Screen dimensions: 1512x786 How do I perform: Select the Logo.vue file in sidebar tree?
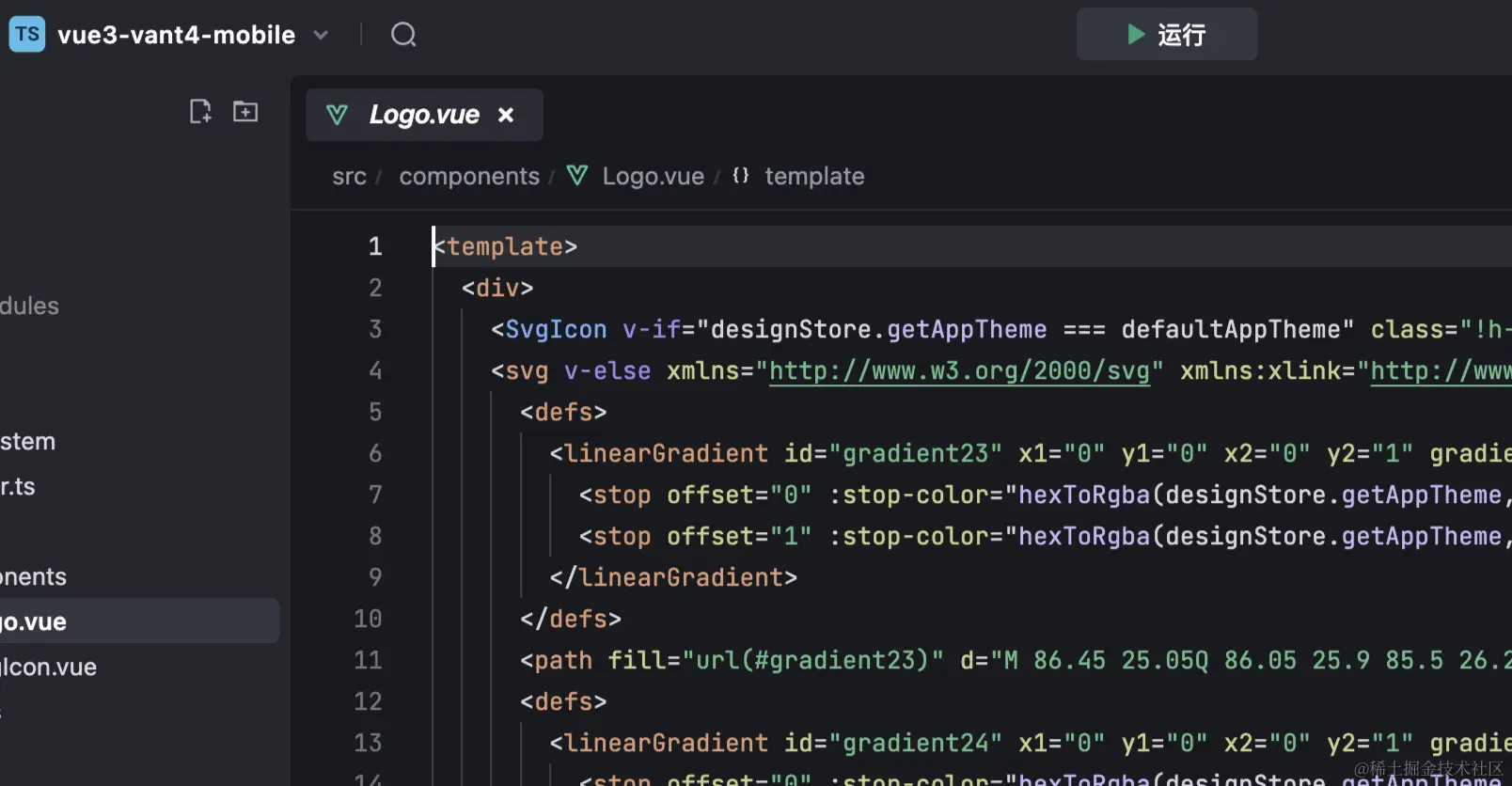(x=34, y=621)
